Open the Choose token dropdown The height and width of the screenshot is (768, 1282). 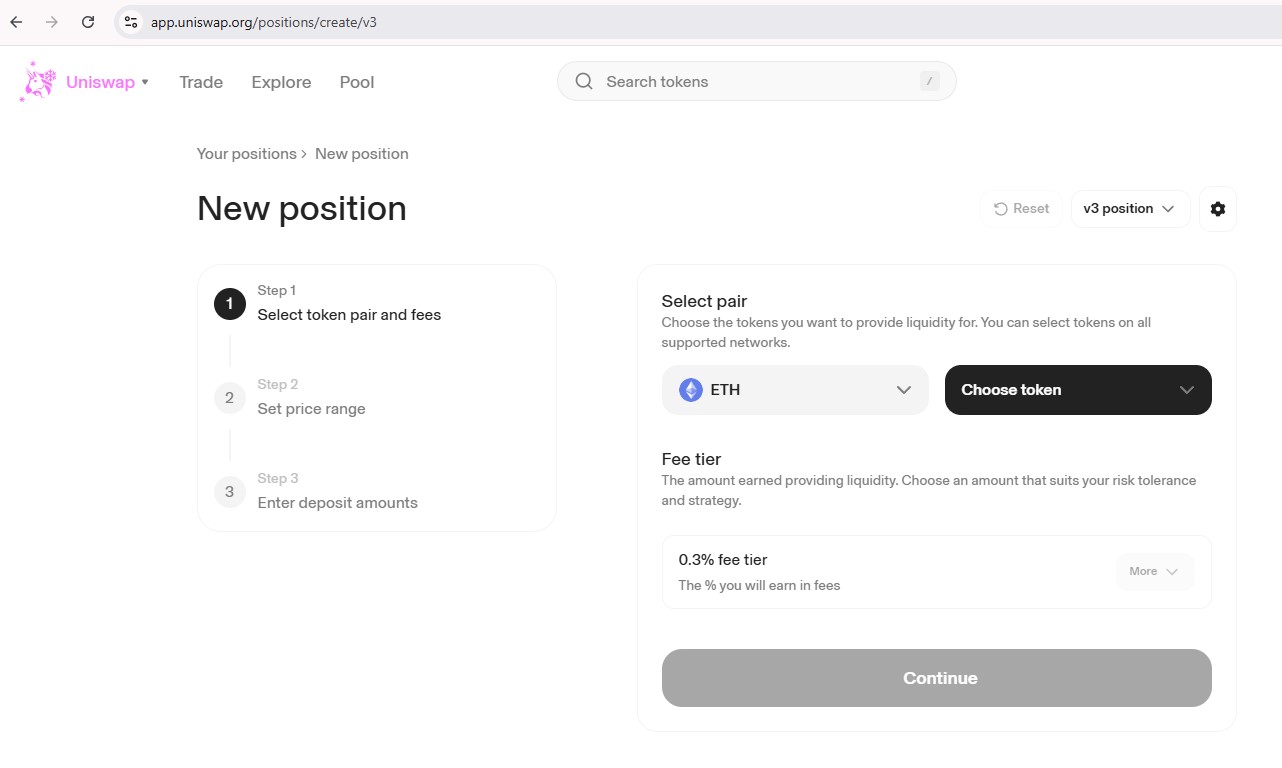click(1077, 390)
